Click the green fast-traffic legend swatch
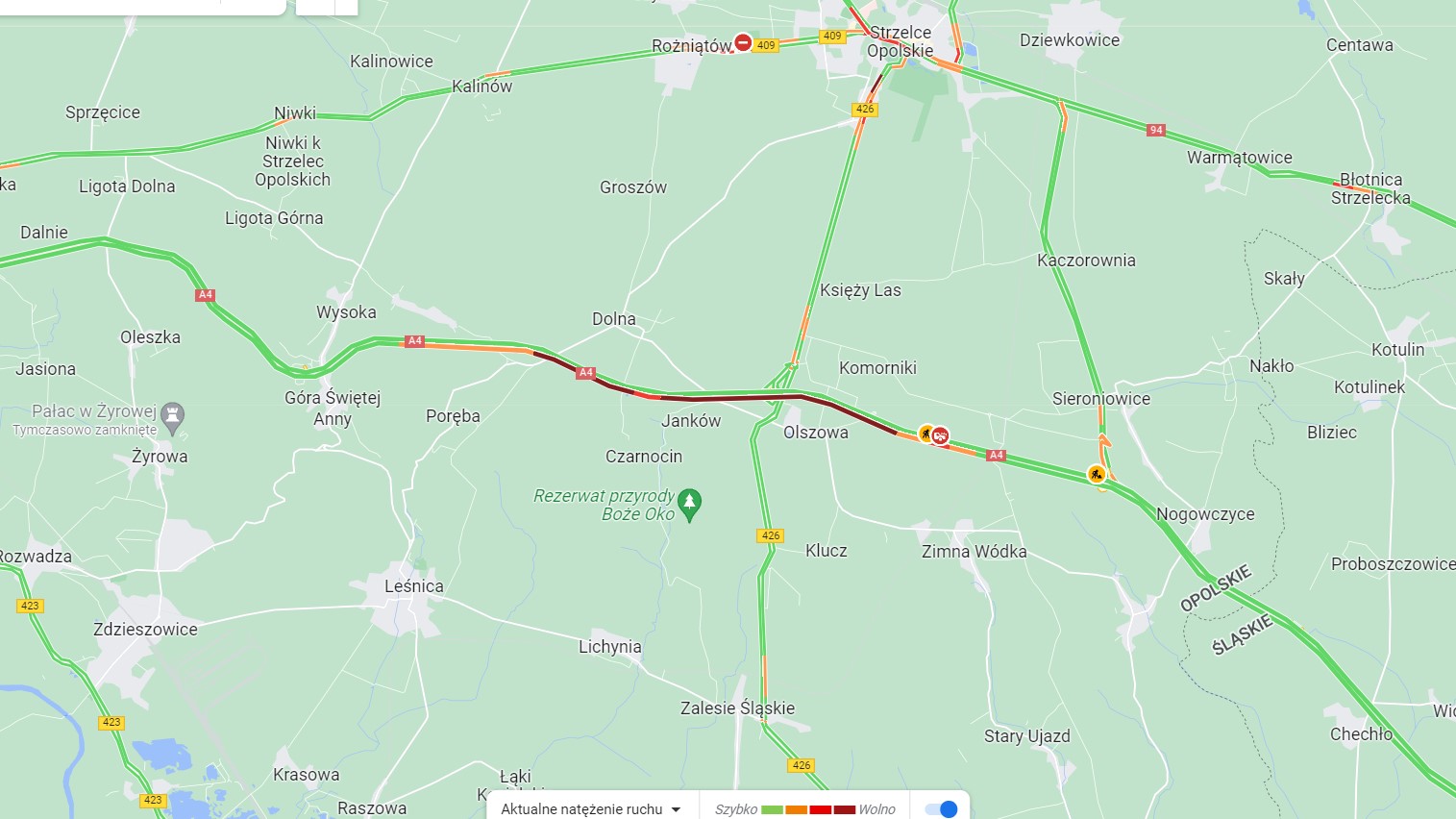Image resolution: width=1456 pixels, height=819 pixels. point(772,809)
